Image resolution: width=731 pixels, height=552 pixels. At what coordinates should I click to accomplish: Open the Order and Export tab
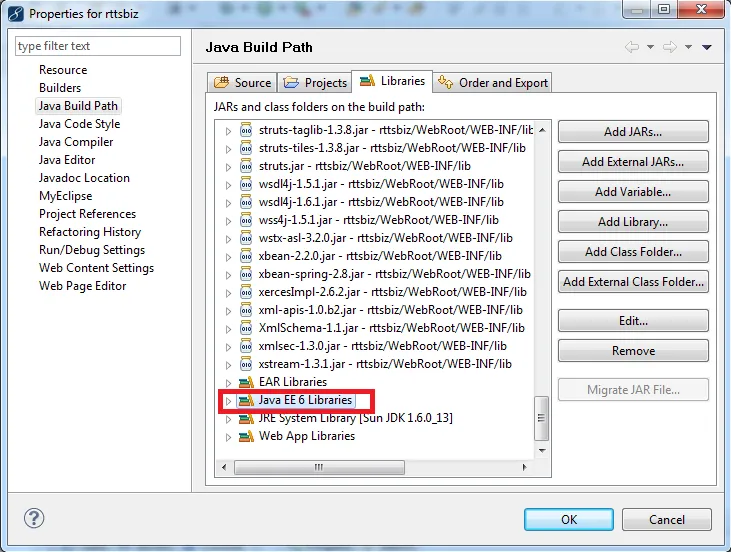pos(492,83)
